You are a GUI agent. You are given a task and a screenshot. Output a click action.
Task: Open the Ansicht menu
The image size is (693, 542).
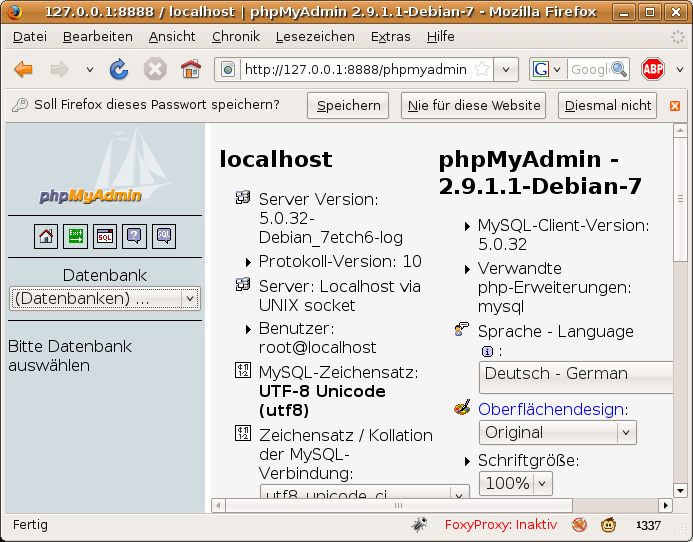click(172, 37)
